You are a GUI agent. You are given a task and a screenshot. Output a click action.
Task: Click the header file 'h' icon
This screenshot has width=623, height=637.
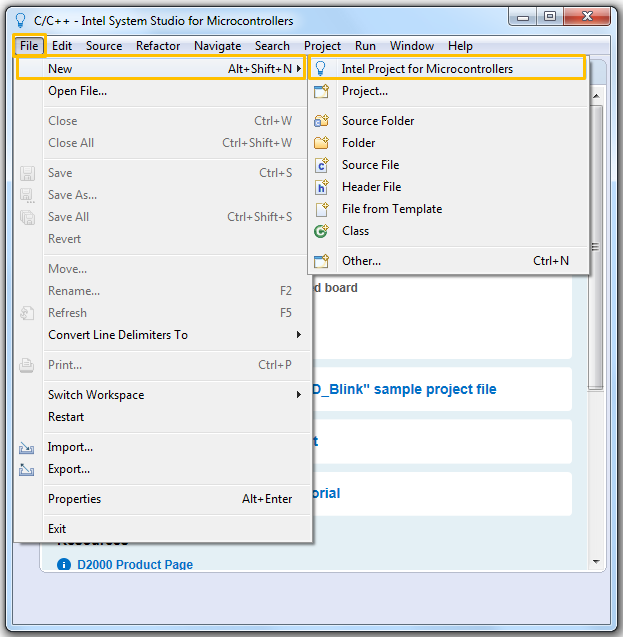pos(322,187)
